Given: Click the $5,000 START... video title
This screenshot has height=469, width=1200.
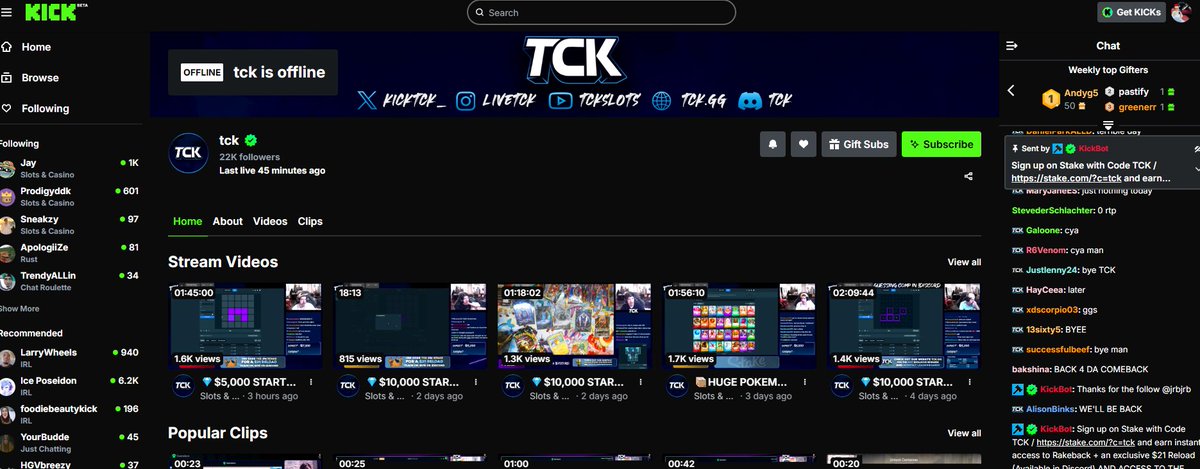Looking at the screenshot, I should pos(248,383).
